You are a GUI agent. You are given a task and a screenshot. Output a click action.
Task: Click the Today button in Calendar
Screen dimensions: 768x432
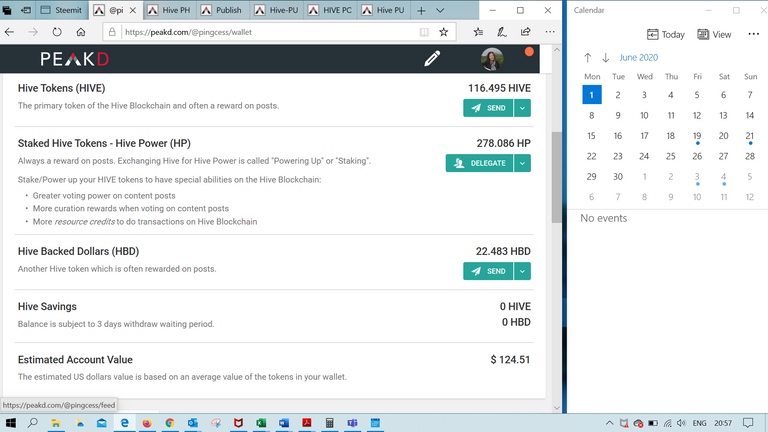666,35
